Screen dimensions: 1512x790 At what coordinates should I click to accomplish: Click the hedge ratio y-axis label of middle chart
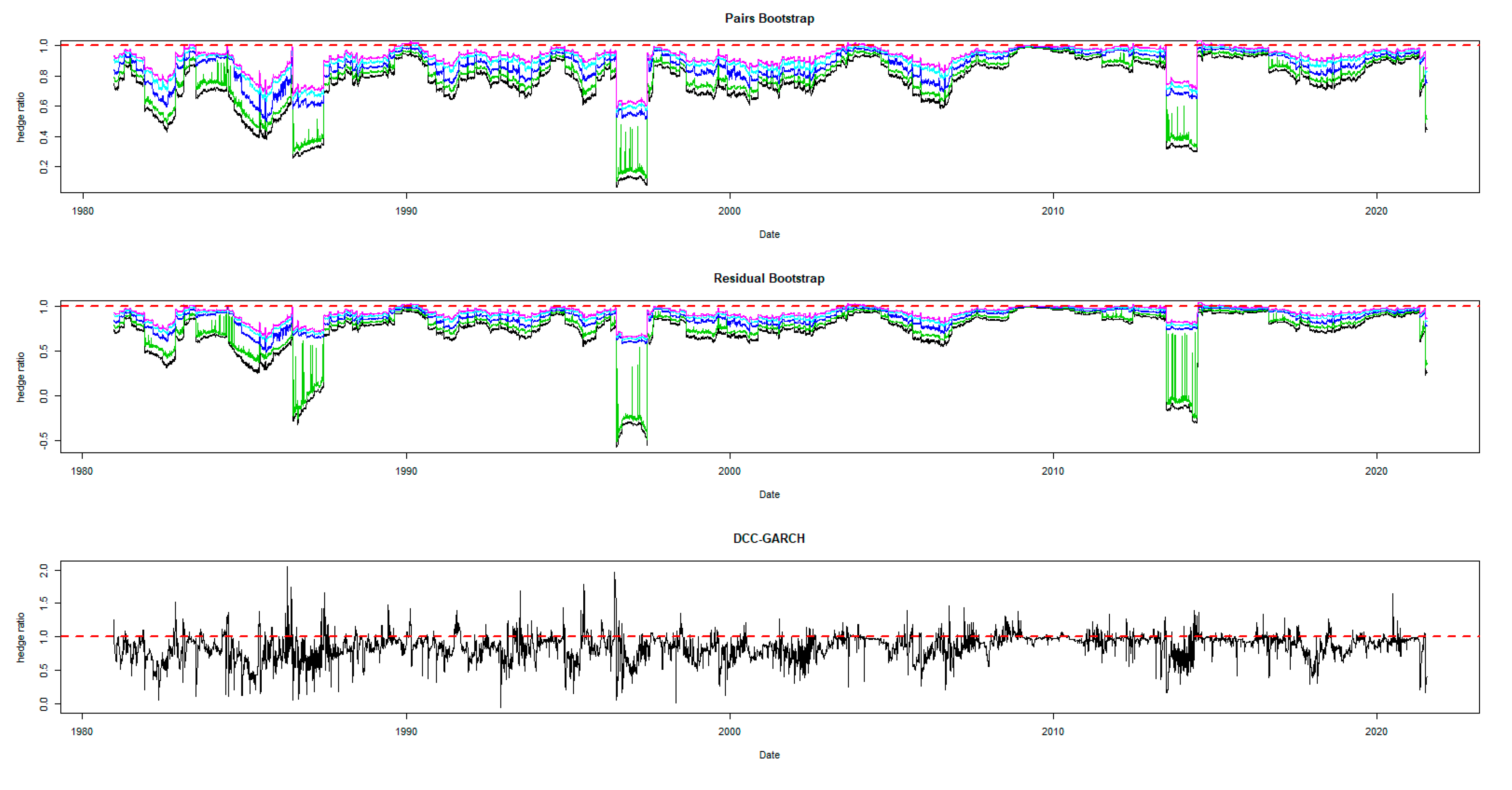21,377
